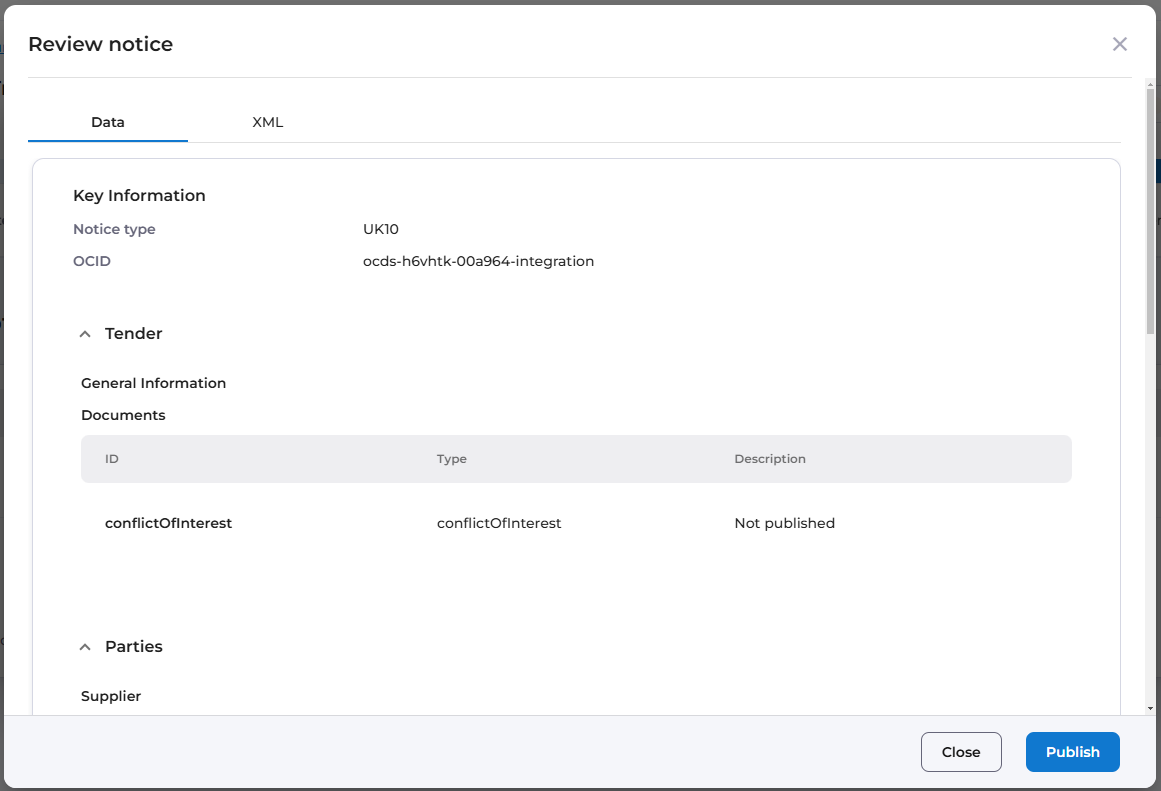Click the Description column header
Viewport: 1161px width, 791px height.
(770, 459)
